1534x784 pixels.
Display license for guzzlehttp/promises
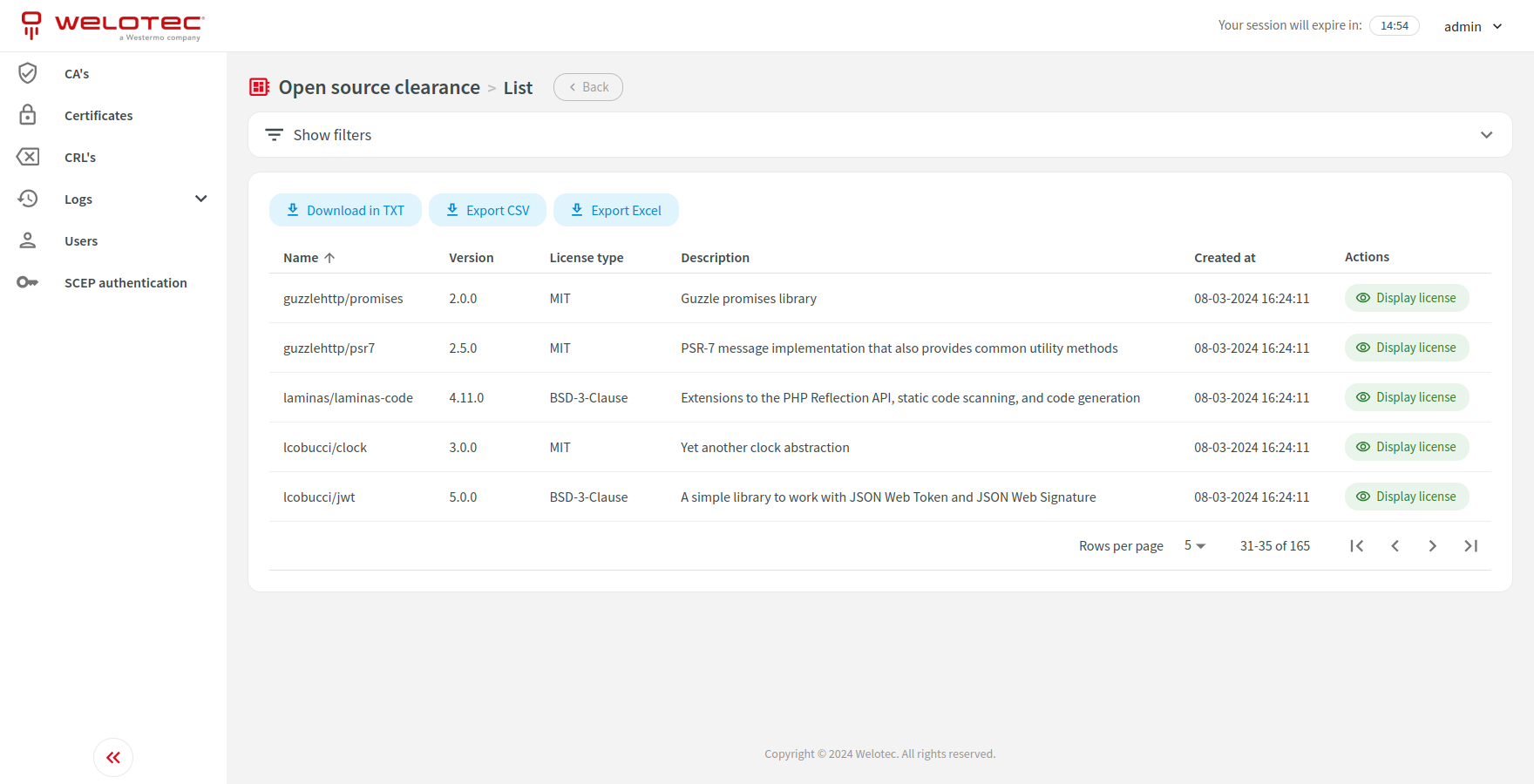pos(1406,298)
